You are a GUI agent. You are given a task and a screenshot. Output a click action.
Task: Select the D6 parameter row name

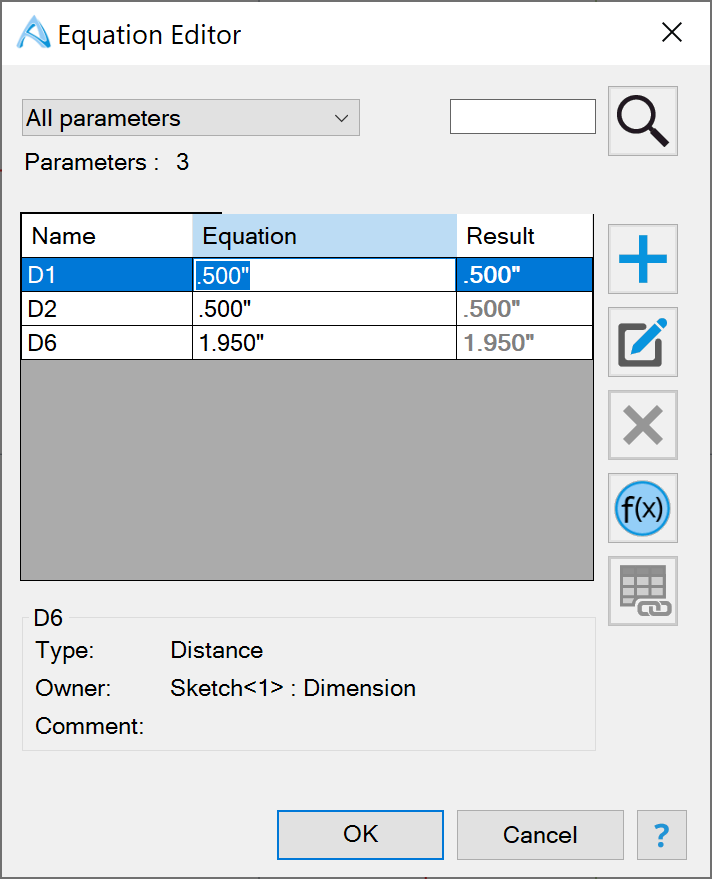[107, 343]
